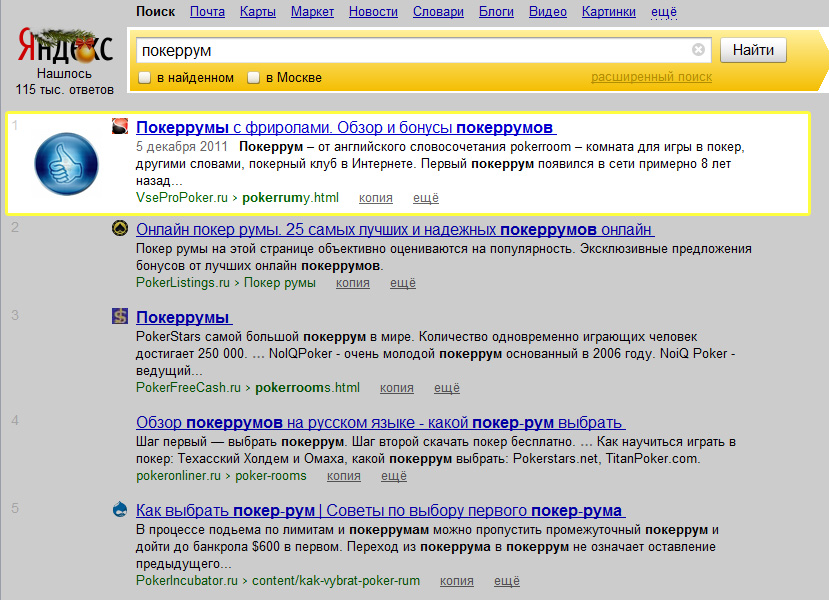The height and width of the screenshot is (600, 829).
Task: Click the Найти search button
Action: tap(753, 50)
